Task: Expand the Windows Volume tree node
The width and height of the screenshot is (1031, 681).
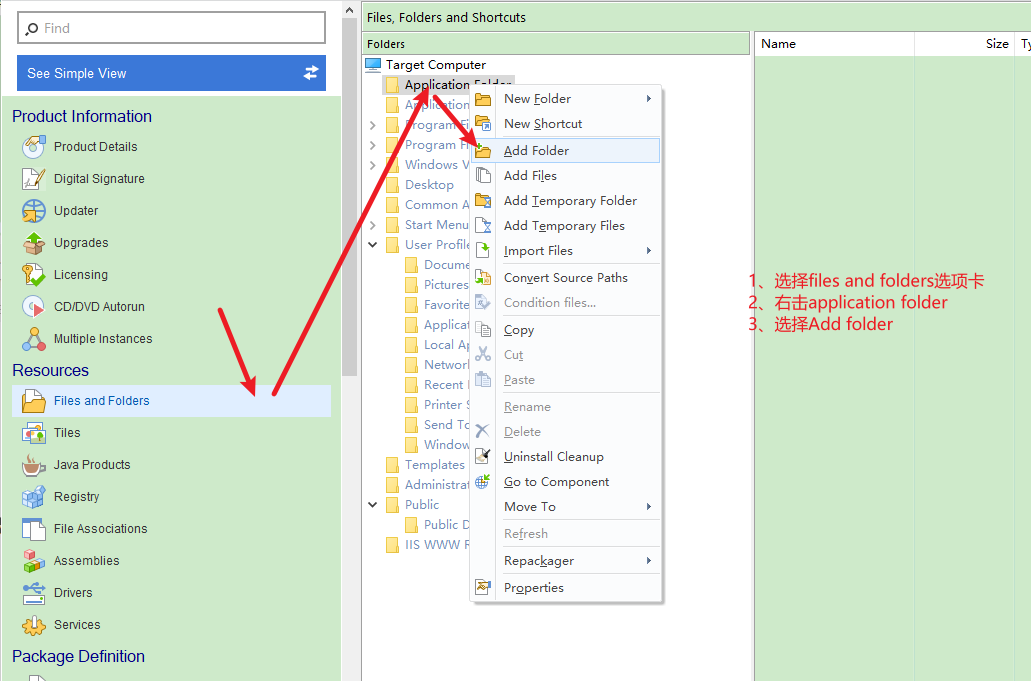Action: click(x=373, y=165)
